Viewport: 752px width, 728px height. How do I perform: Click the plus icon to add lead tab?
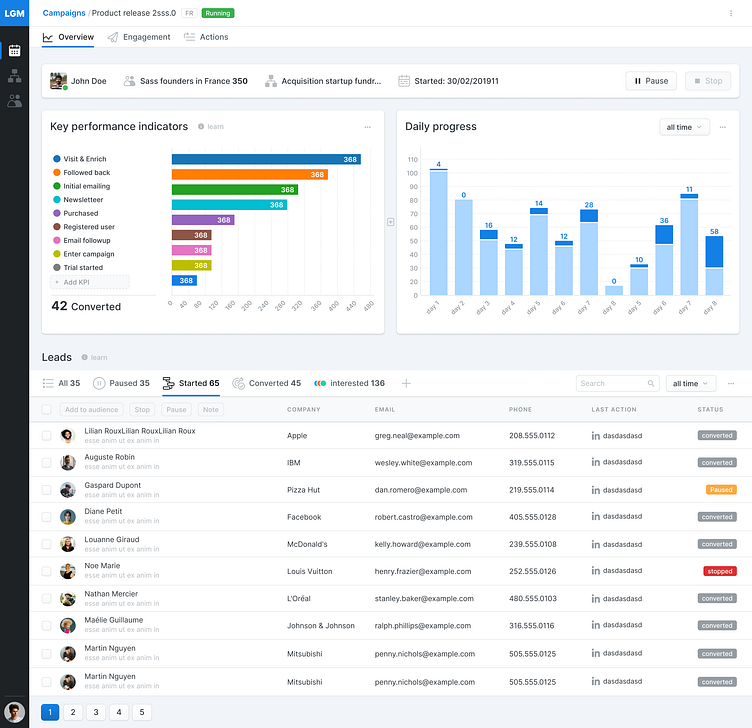point(406,383)
